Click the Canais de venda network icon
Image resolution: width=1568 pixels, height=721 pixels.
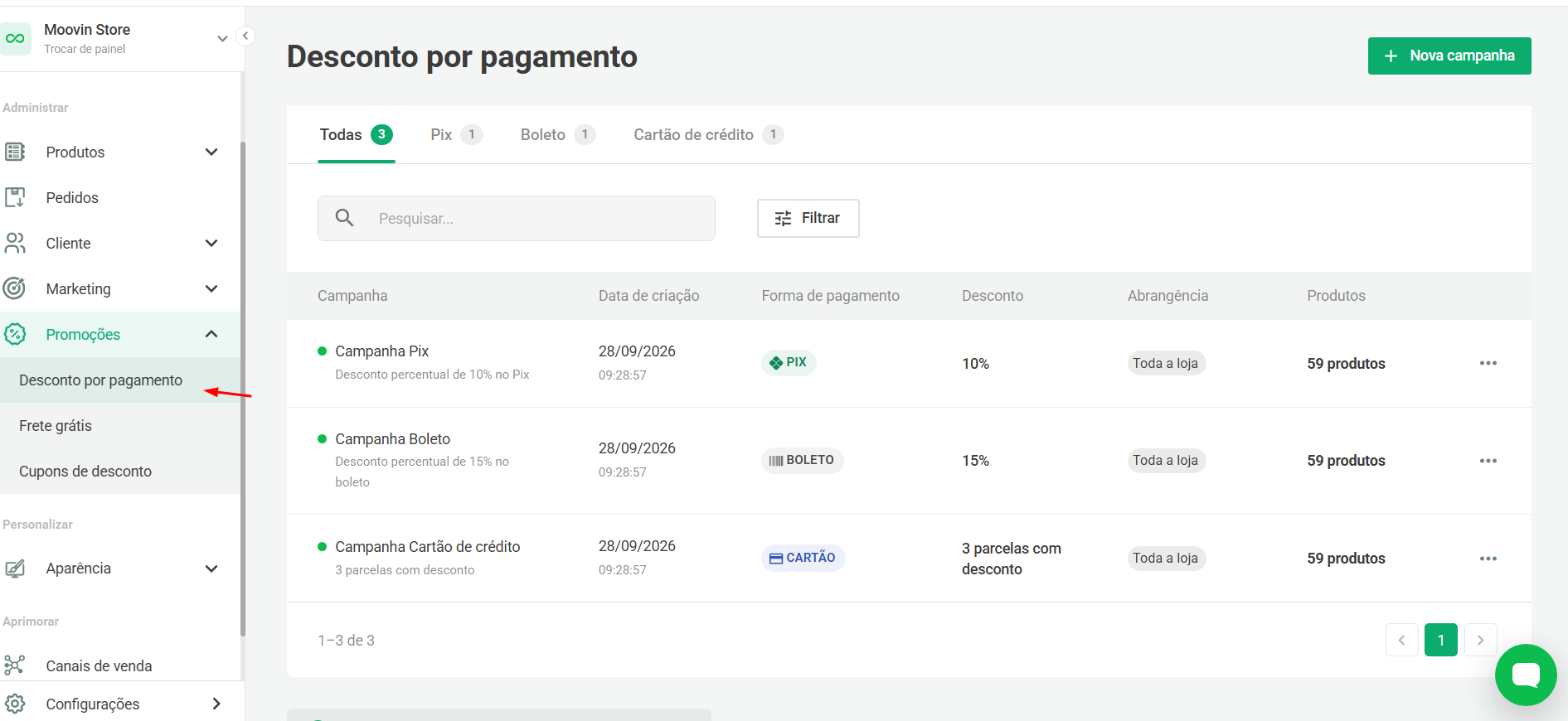[x=15, y=665]
